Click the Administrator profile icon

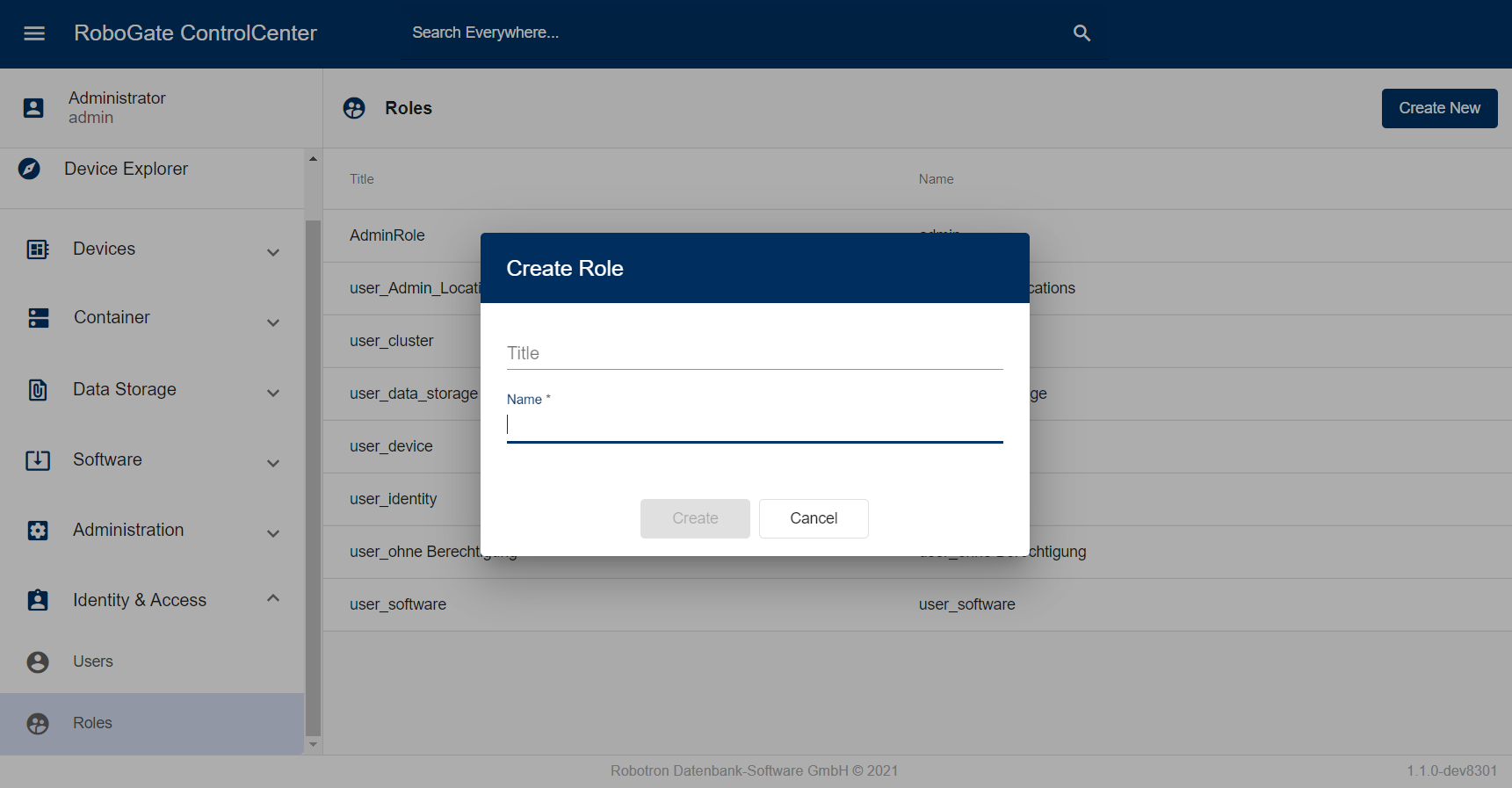(x=33, y=108)
